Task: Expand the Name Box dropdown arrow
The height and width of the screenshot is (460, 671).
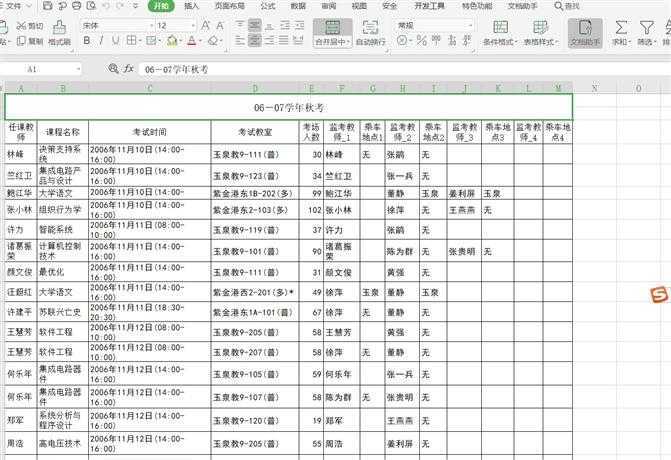Action: [x=78, y=68]
